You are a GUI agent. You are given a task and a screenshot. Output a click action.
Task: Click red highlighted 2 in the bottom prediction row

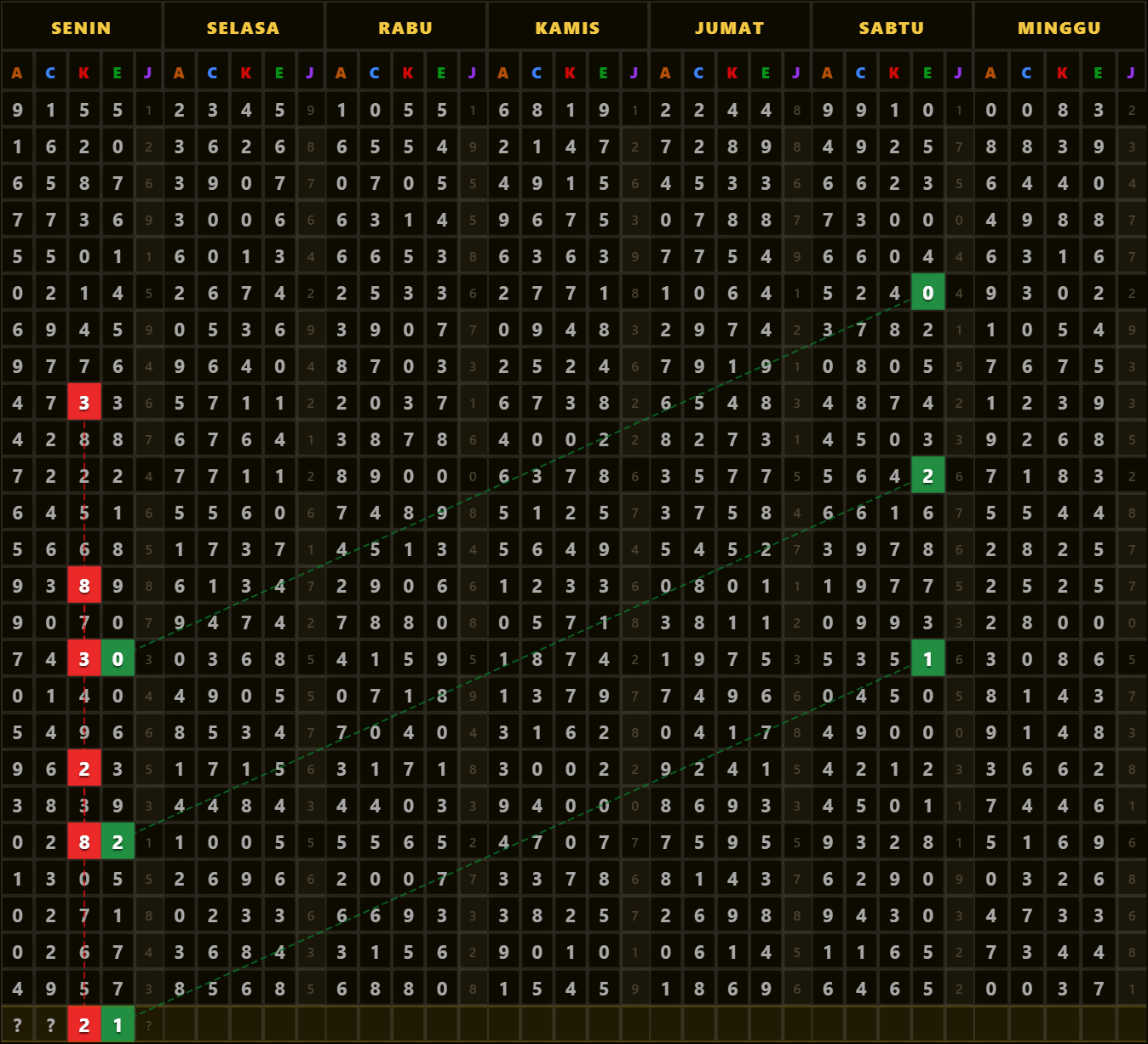coord(83,1025)
